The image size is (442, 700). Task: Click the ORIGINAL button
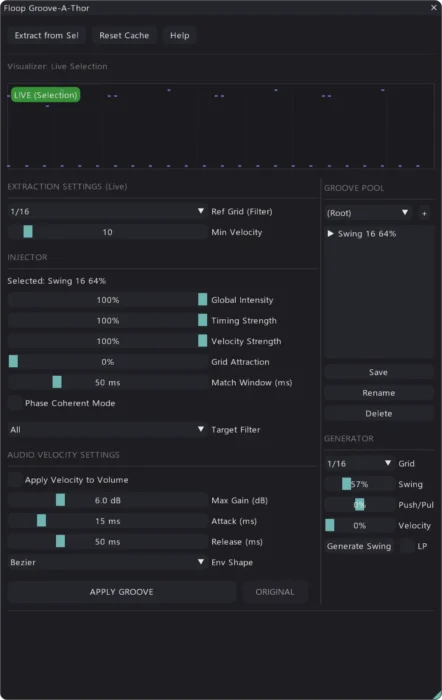point(275,592)
